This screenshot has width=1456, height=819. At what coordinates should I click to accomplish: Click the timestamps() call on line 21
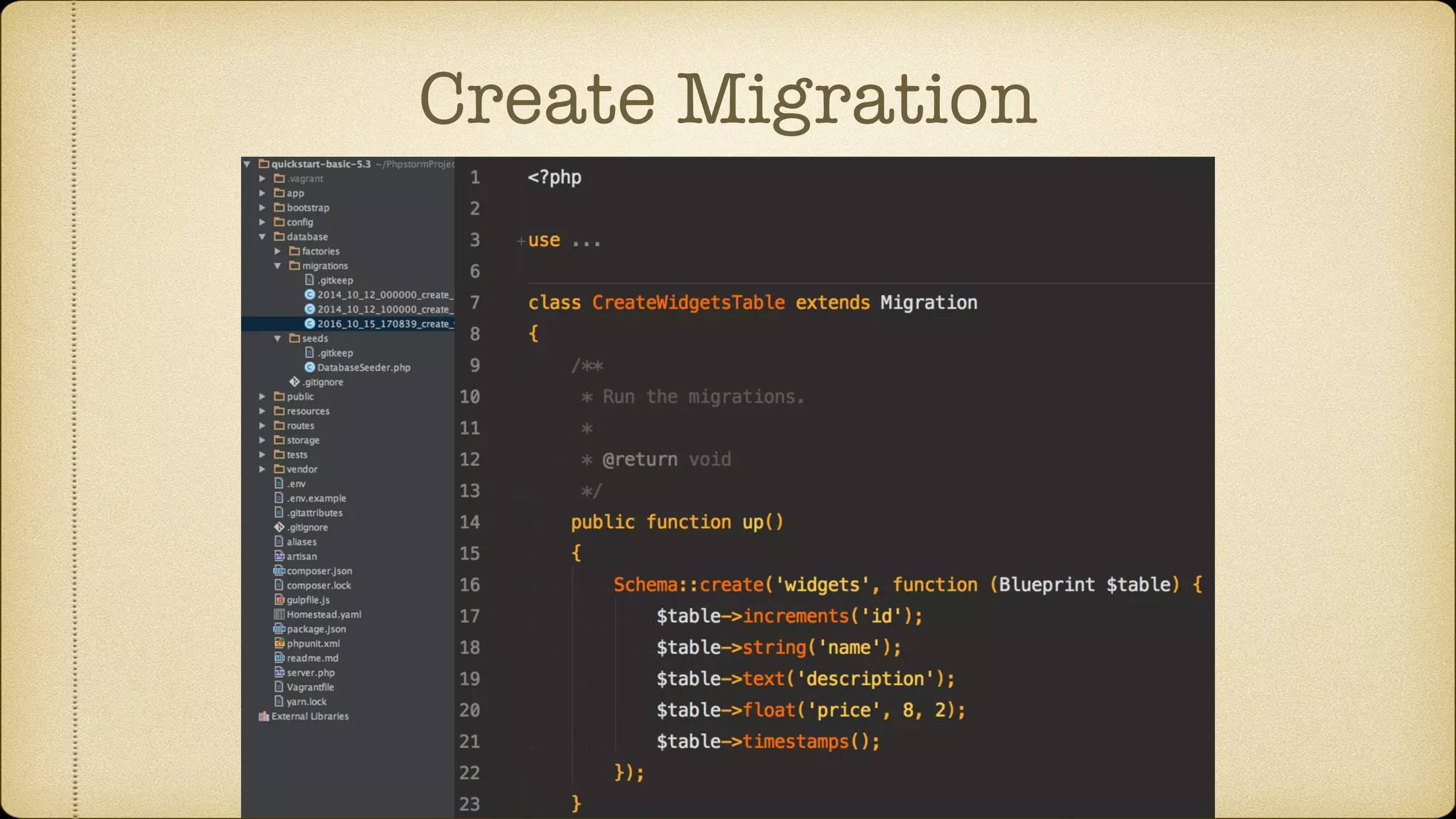(805, 742)
